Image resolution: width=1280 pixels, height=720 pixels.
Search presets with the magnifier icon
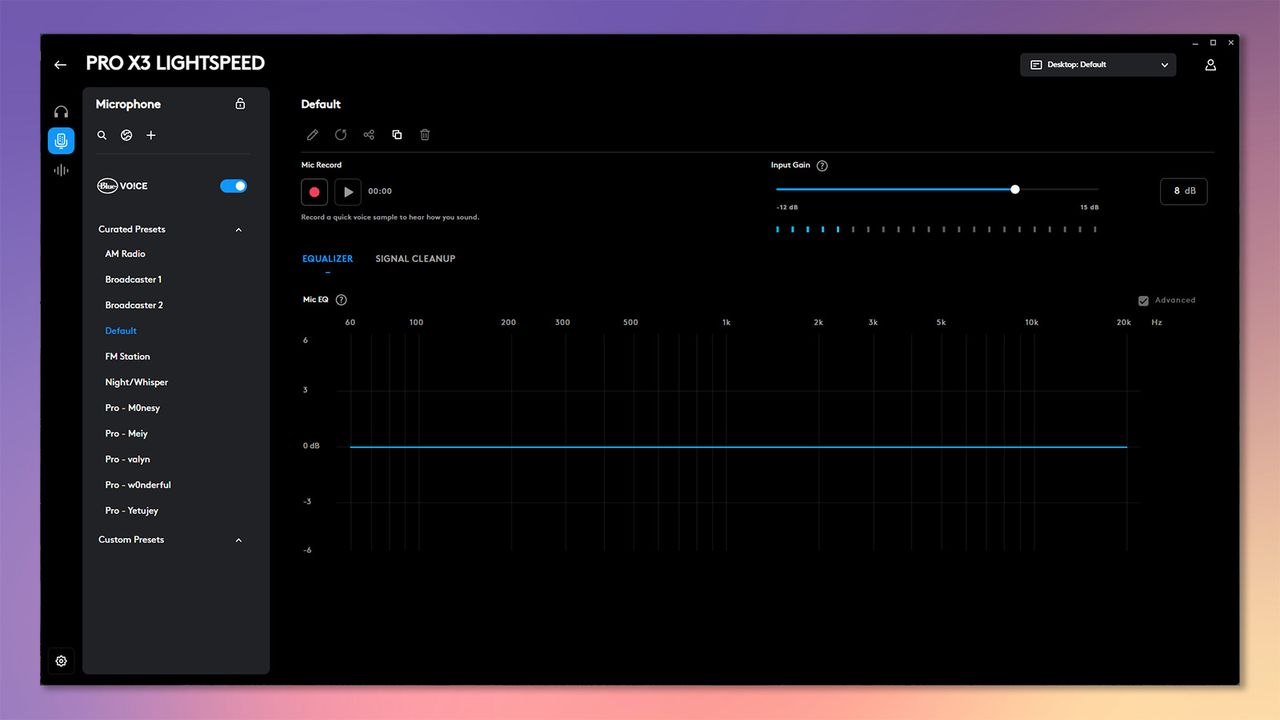102,135
